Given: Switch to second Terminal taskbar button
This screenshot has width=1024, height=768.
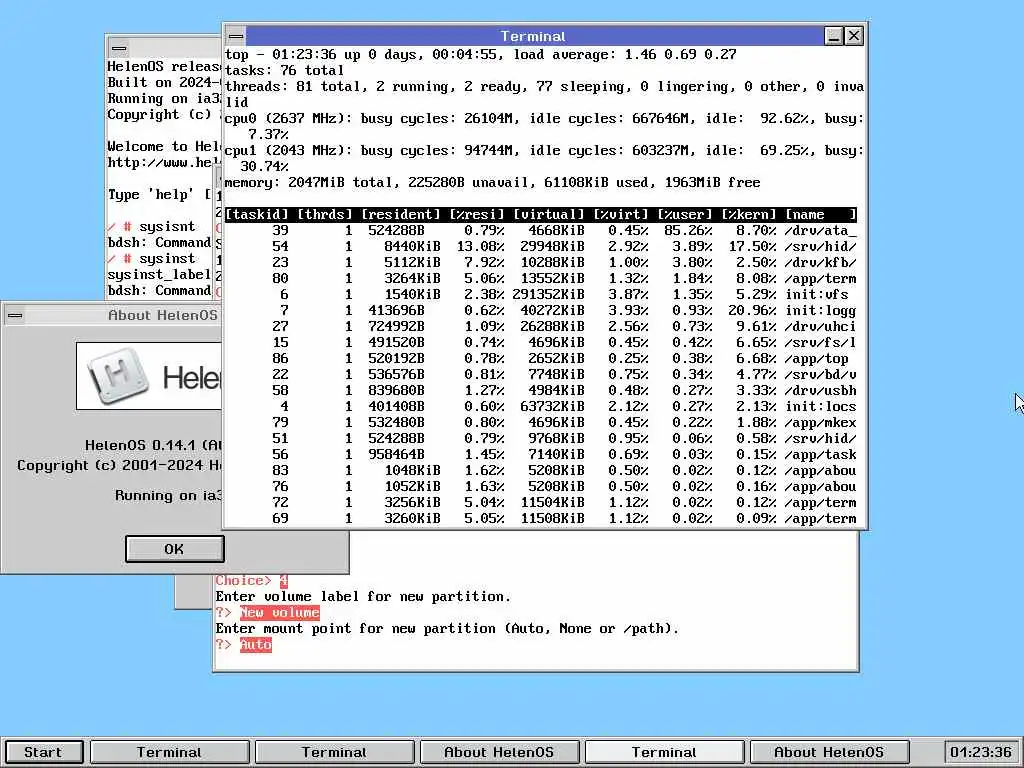Looking at the screenshot, I should 334,752.
